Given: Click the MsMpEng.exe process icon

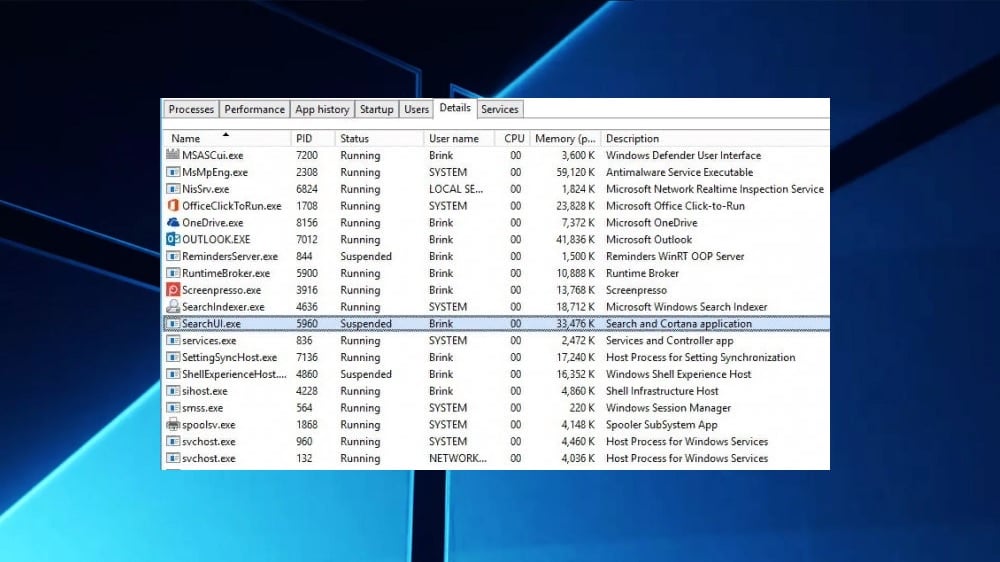Looking at the screenshot, I should pos(173,172).
